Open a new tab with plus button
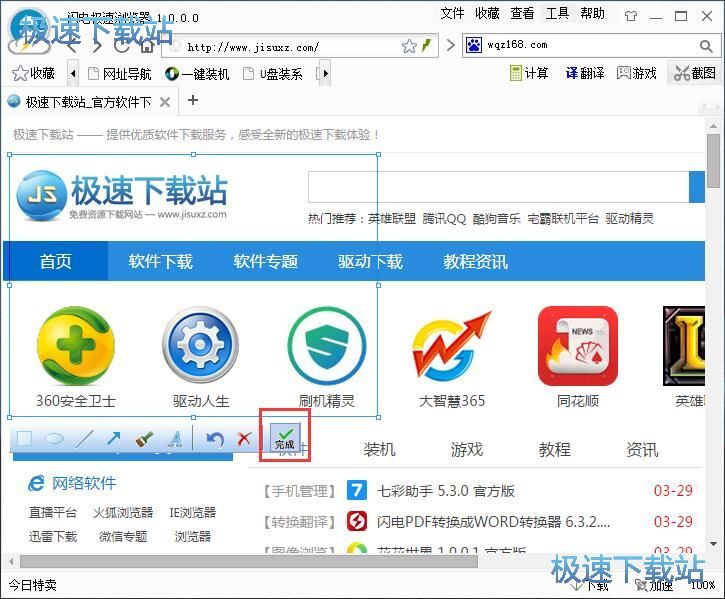Screen dimensions: 725x599 [x=193, y=100]
